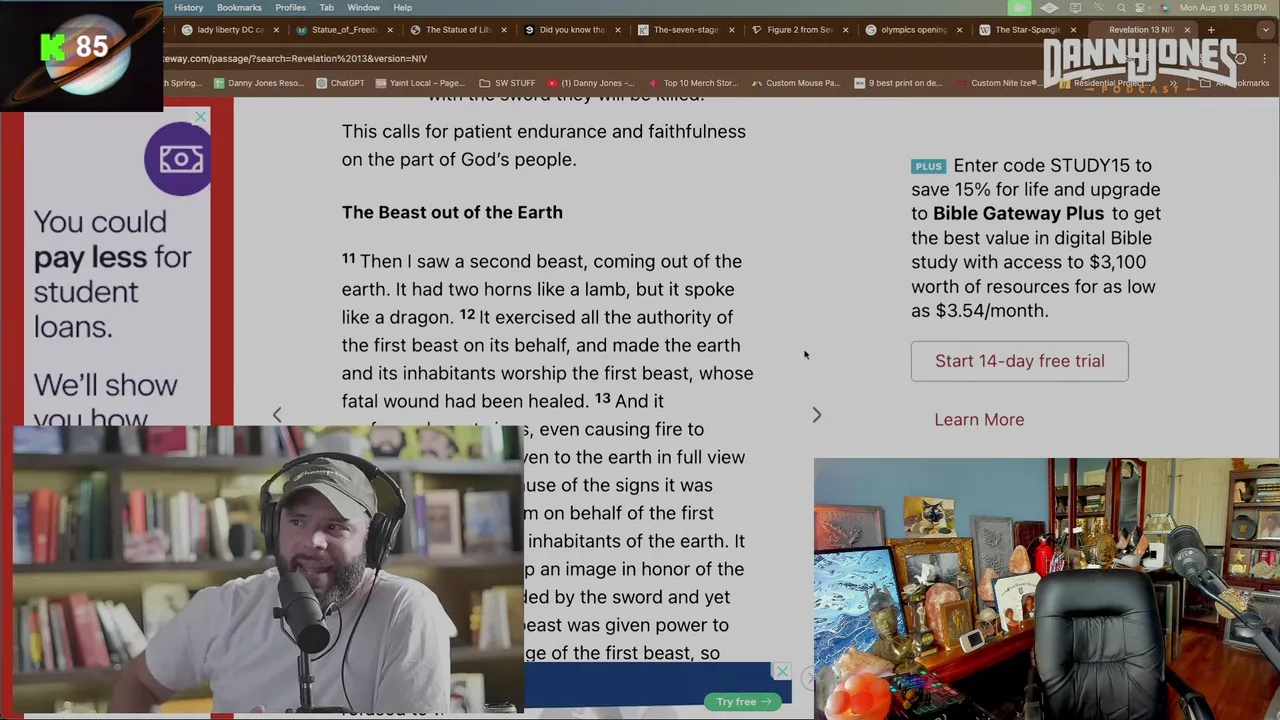1280x720 pixels.
Task: Open the Help menu
Action: (402, 8)
